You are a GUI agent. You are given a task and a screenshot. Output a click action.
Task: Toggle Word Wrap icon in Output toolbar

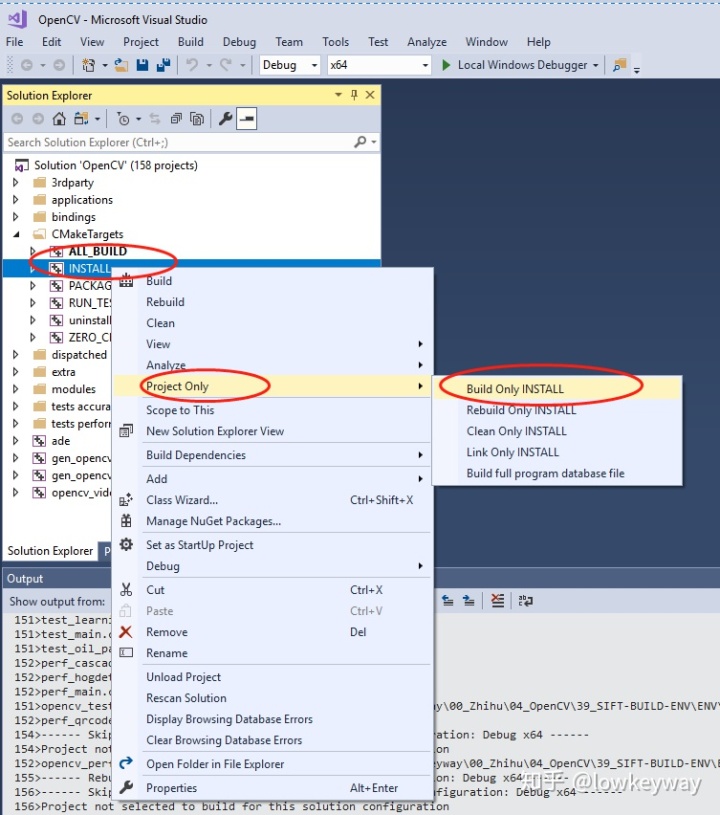click(526, 601)
